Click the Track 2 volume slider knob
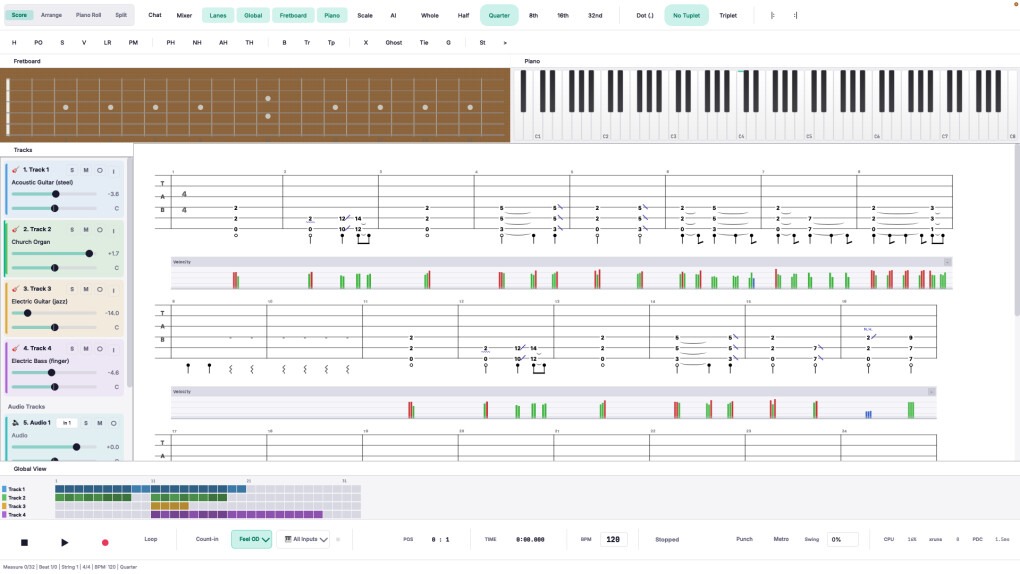The image size is (1020, 574). (x=89, y=254)
